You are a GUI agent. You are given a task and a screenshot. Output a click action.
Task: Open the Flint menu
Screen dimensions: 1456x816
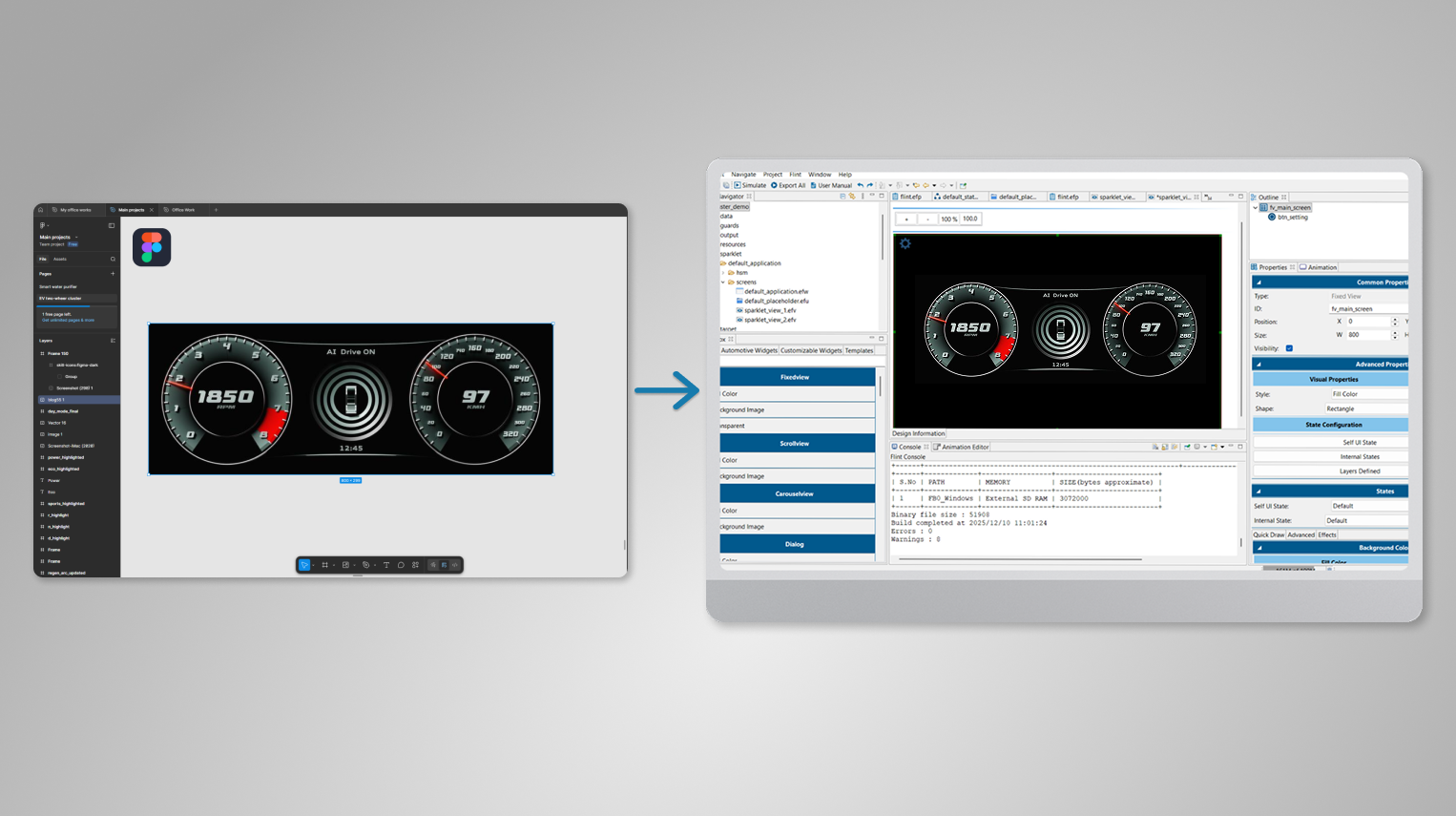(795, 175)
